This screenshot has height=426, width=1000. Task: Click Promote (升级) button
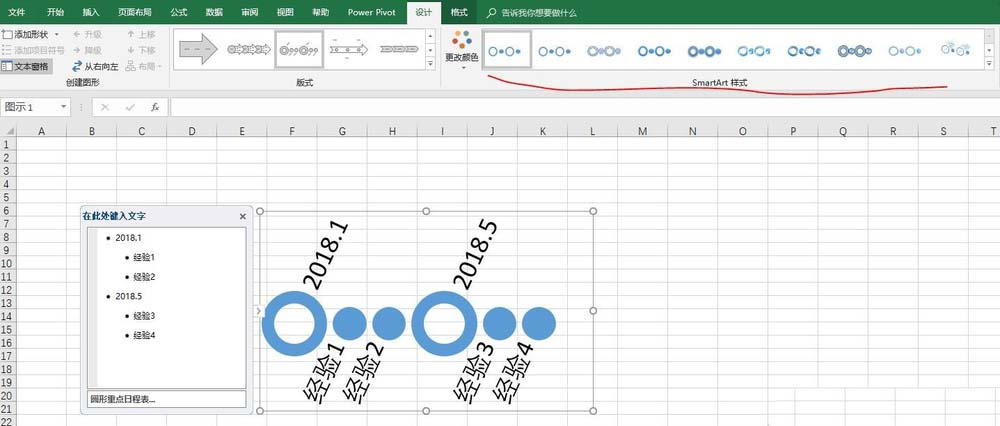[x=87, y=34]
